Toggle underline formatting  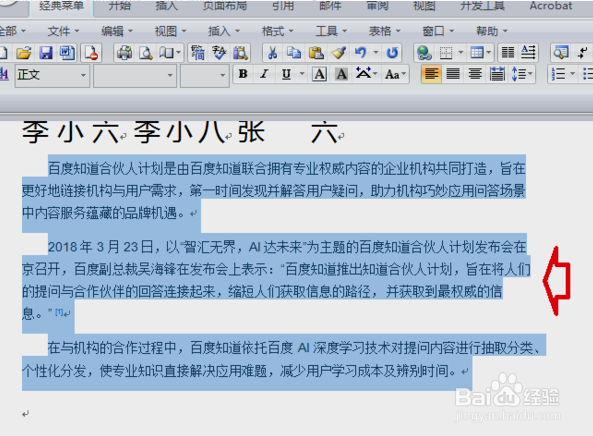(x=286, y=74)
